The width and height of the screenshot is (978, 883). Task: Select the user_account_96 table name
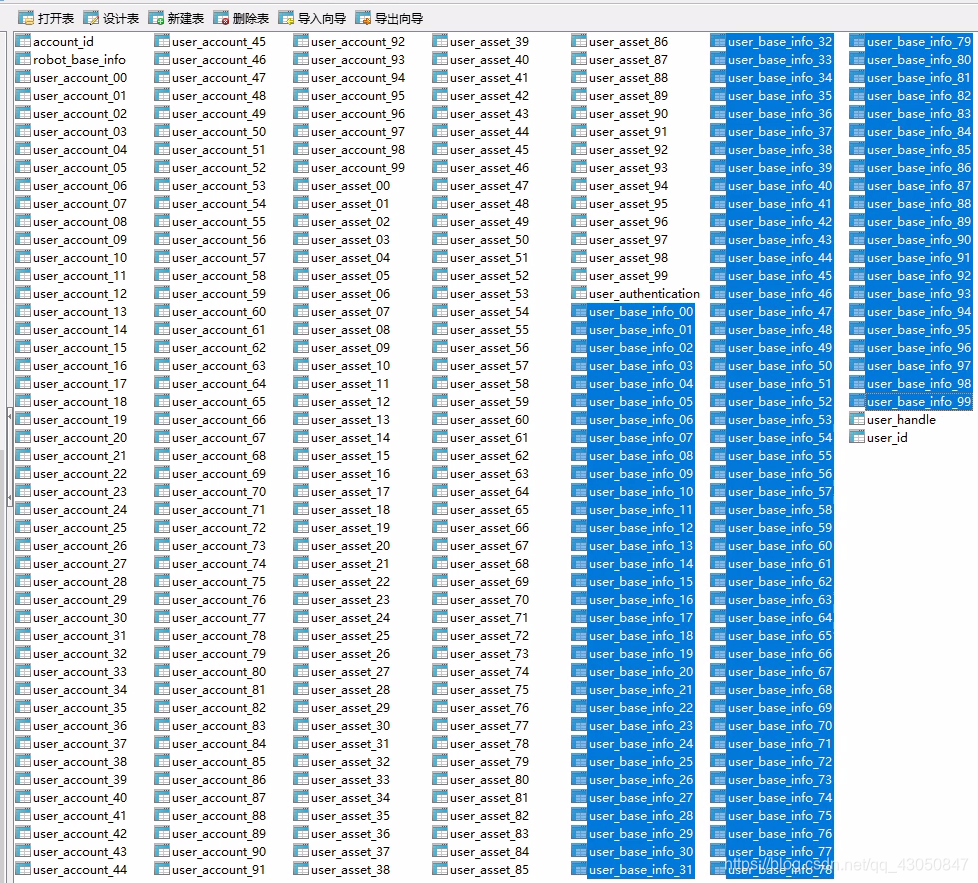(358, 114)
